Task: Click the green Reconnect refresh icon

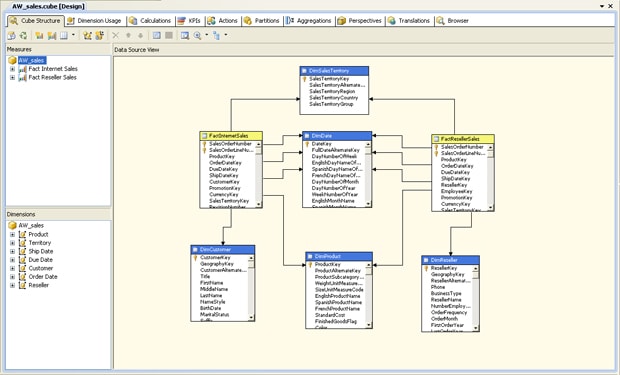Action: [x=23, y=36]
